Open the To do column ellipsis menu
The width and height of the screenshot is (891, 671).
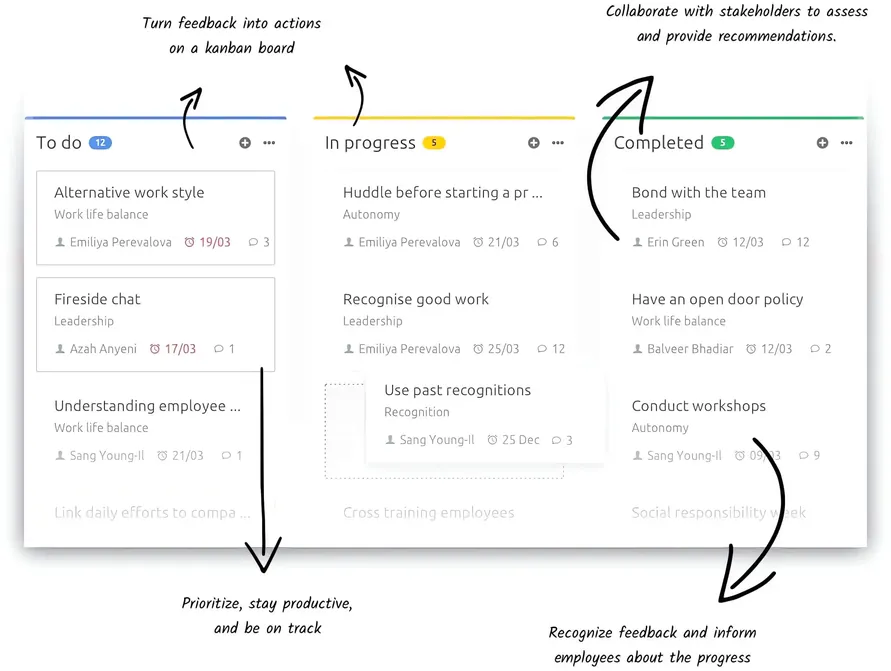tap(268, 143)
